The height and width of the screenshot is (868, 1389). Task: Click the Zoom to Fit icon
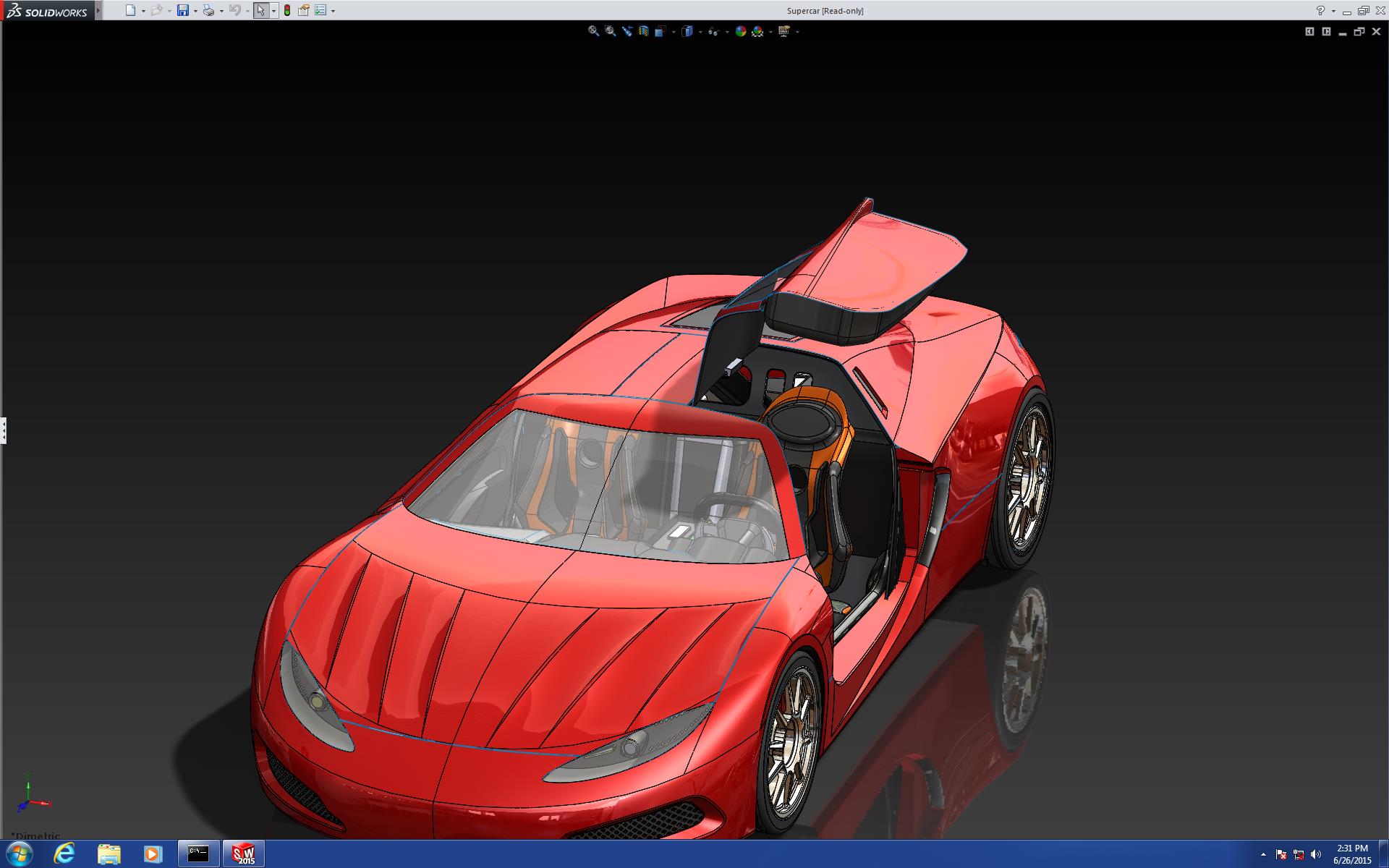(x=593, y=31)
